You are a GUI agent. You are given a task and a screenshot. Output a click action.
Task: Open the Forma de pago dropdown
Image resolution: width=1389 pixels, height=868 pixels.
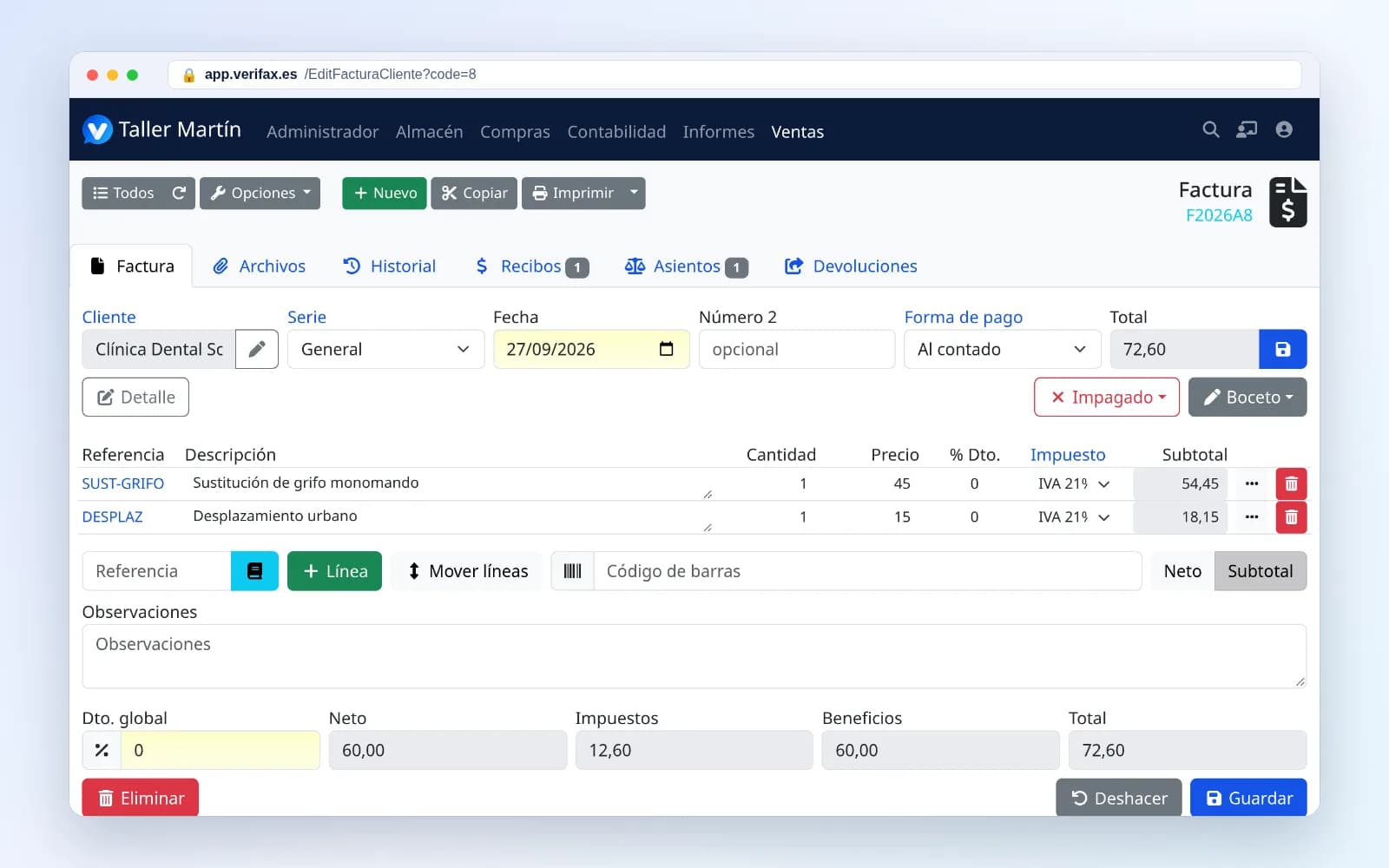click(1002, 349)
